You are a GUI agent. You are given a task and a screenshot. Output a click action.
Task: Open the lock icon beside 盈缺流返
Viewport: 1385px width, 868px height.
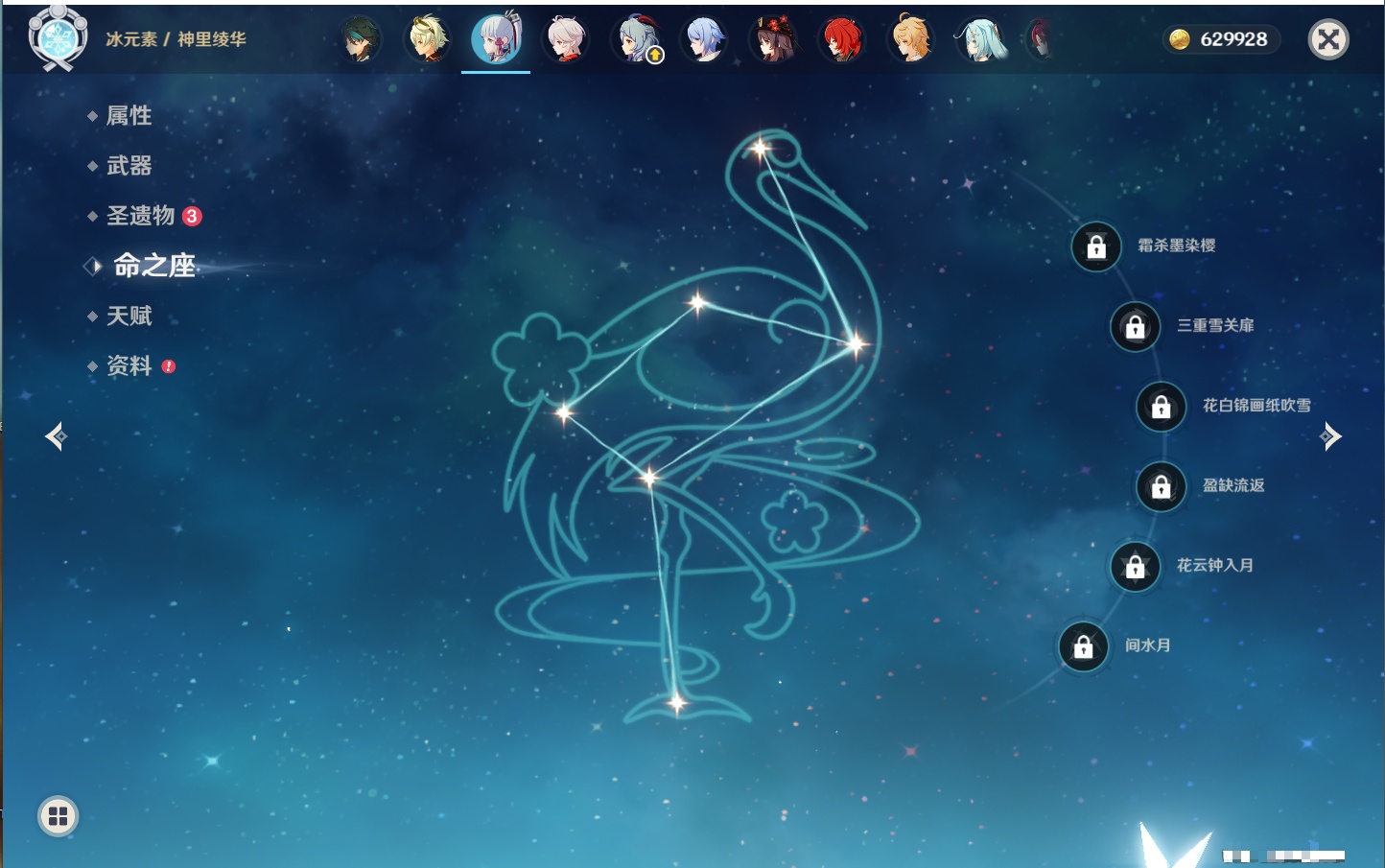(1161, 486)
